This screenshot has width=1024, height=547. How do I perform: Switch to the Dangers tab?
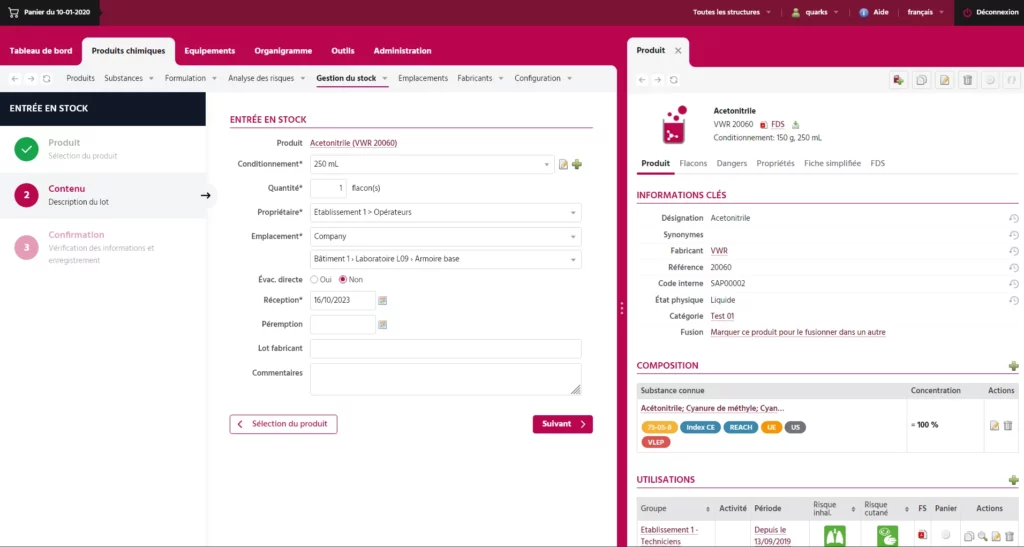[731, 163]
